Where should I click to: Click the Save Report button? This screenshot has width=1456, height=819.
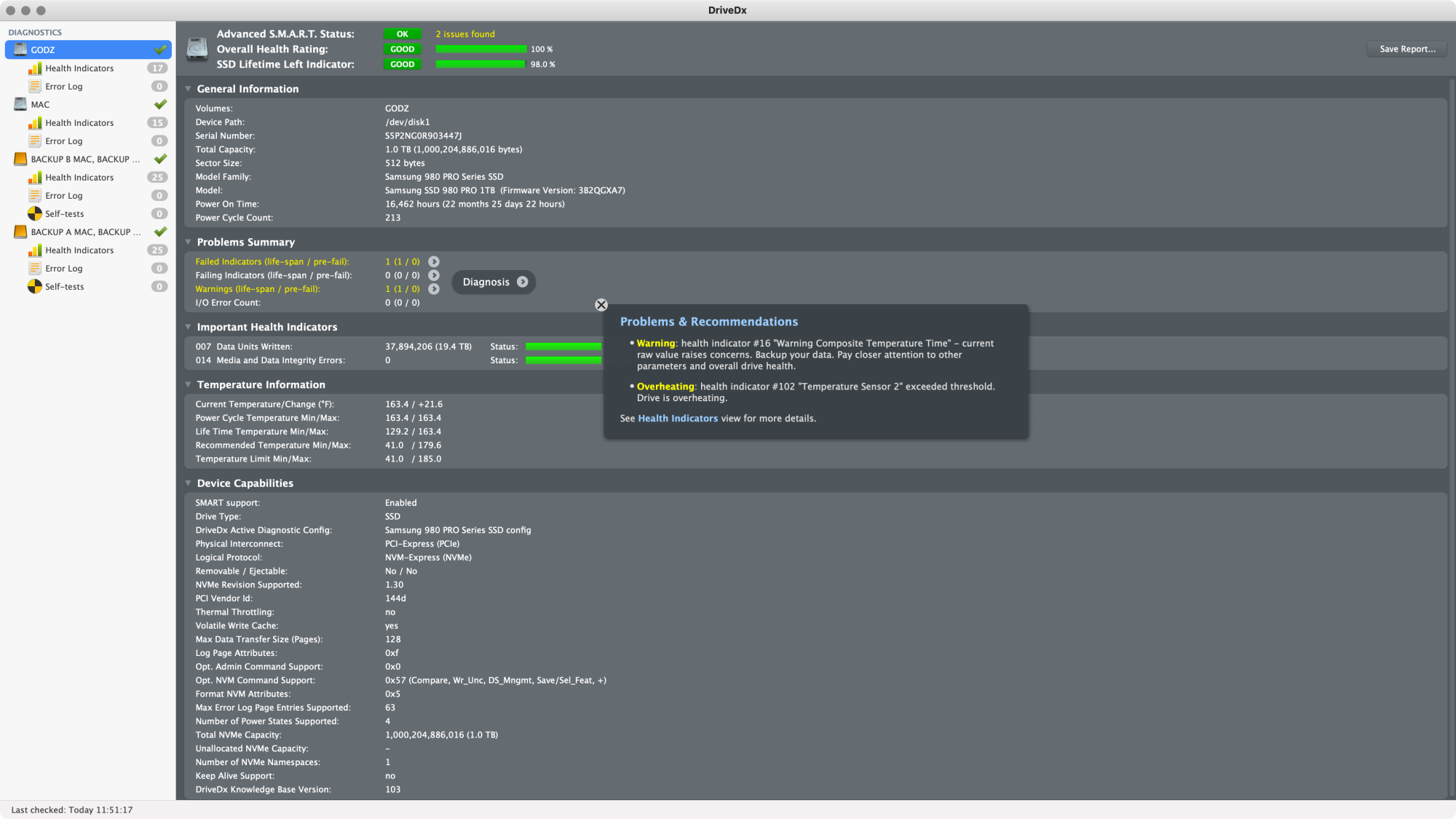[1406, 49]
